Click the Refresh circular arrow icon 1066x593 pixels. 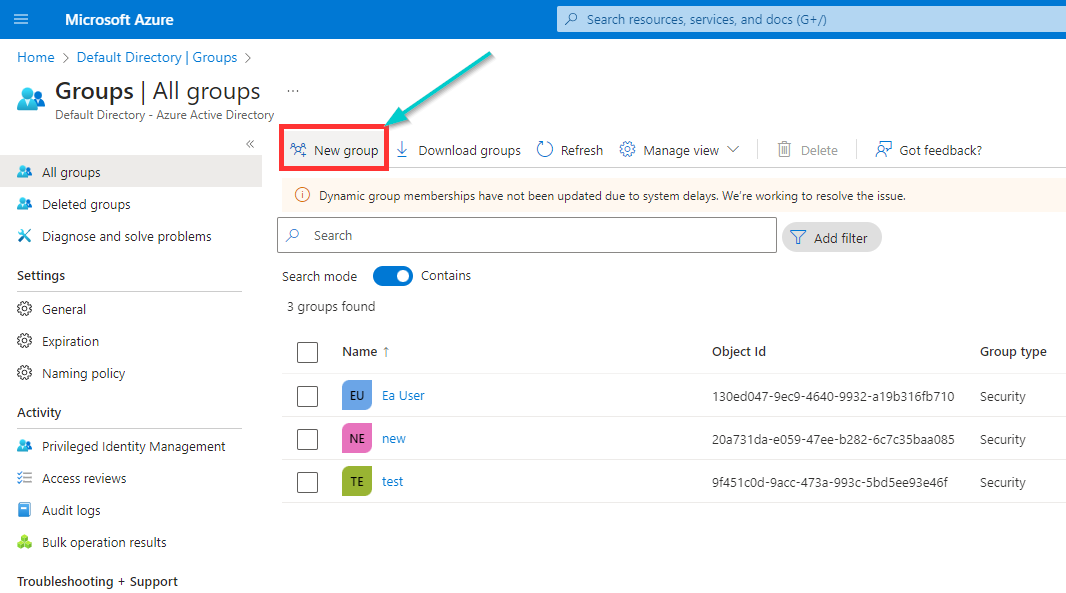click(x=545, y=150)
